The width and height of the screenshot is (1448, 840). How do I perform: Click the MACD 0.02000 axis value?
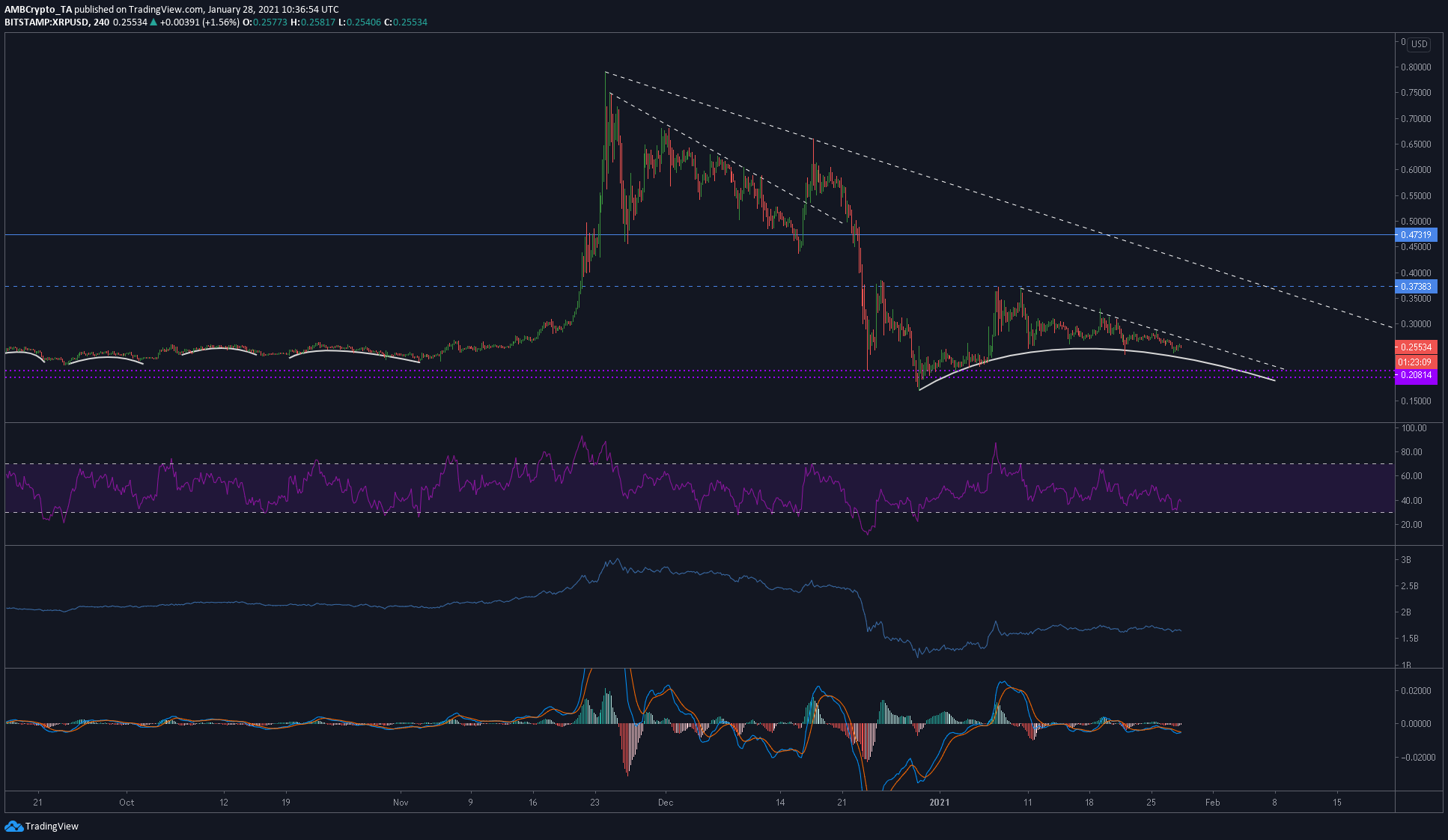[1416, 691]
